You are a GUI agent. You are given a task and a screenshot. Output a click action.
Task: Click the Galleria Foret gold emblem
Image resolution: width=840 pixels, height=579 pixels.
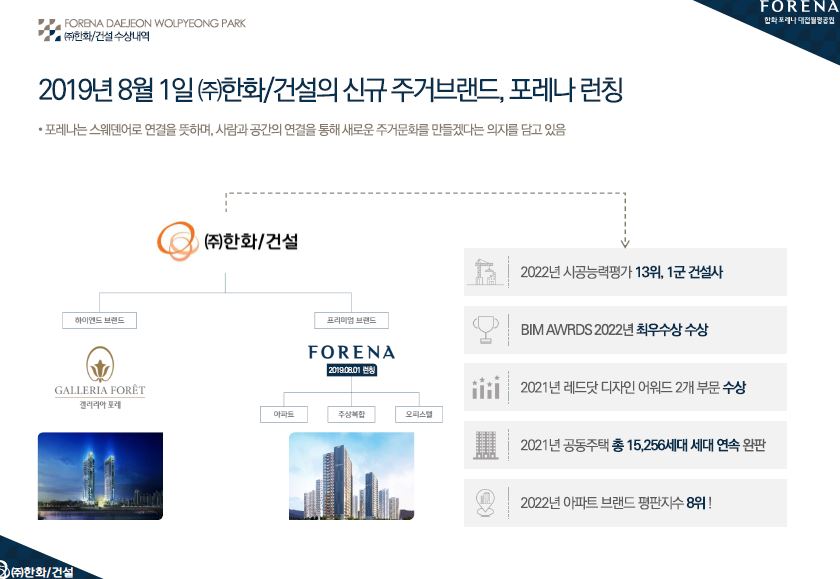100,364
